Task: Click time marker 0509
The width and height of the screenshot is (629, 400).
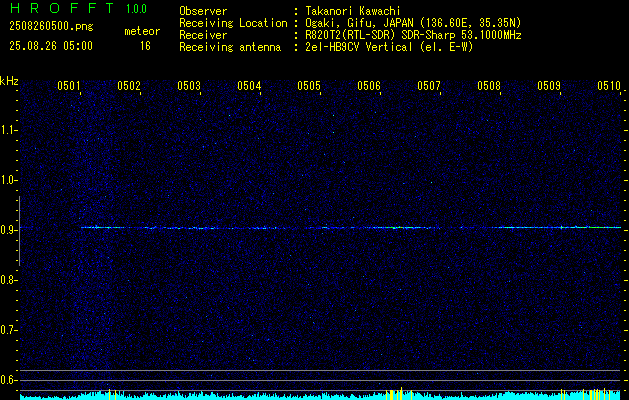Action: point(549,85)
